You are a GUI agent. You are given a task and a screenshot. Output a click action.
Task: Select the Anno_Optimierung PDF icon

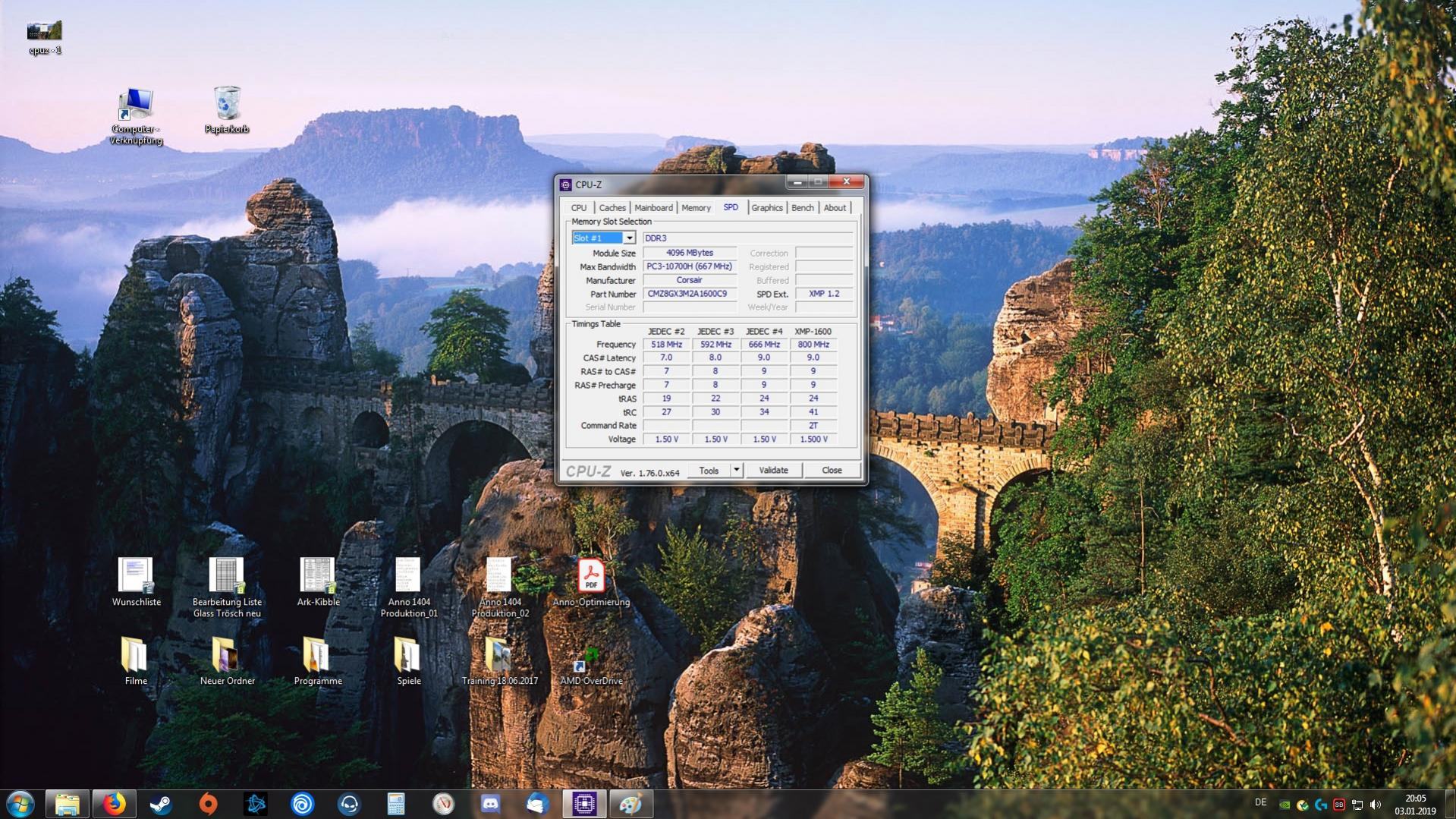click(x=591, y=583)
